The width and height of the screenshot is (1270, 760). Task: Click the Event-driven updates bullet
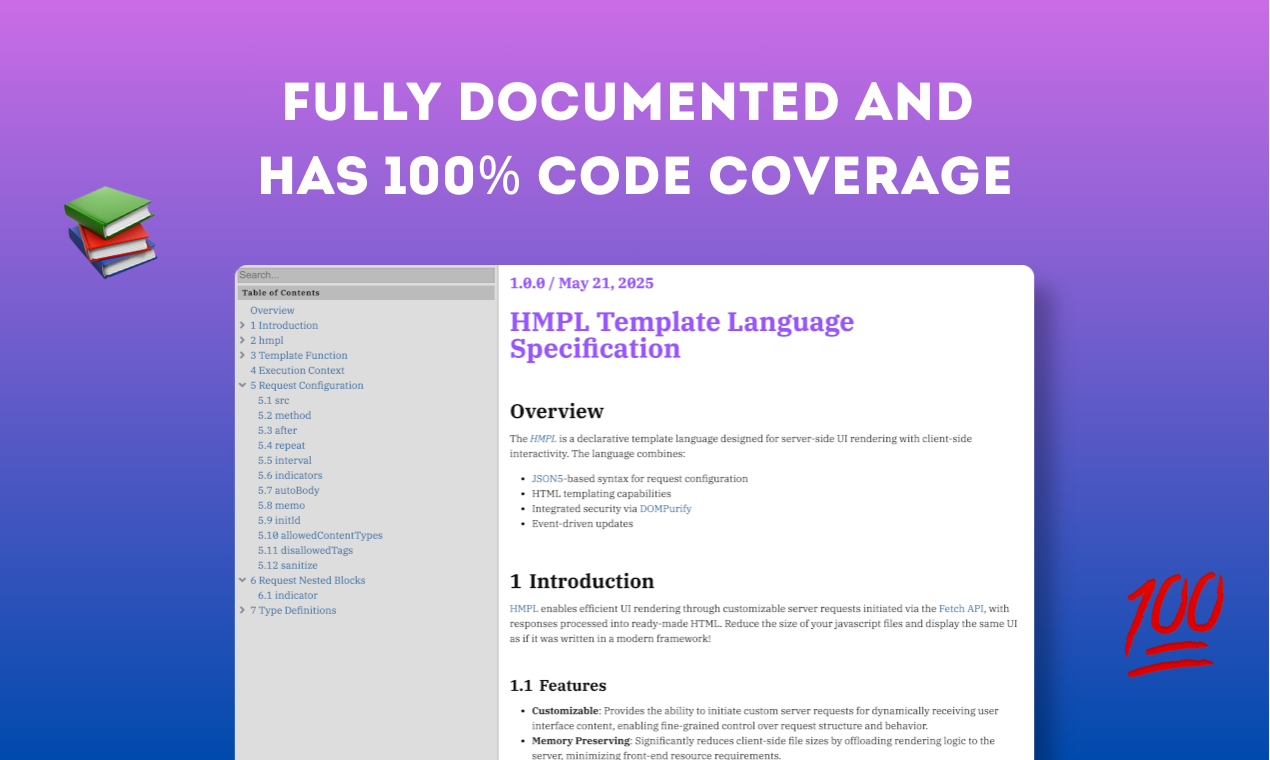(582, 524)
